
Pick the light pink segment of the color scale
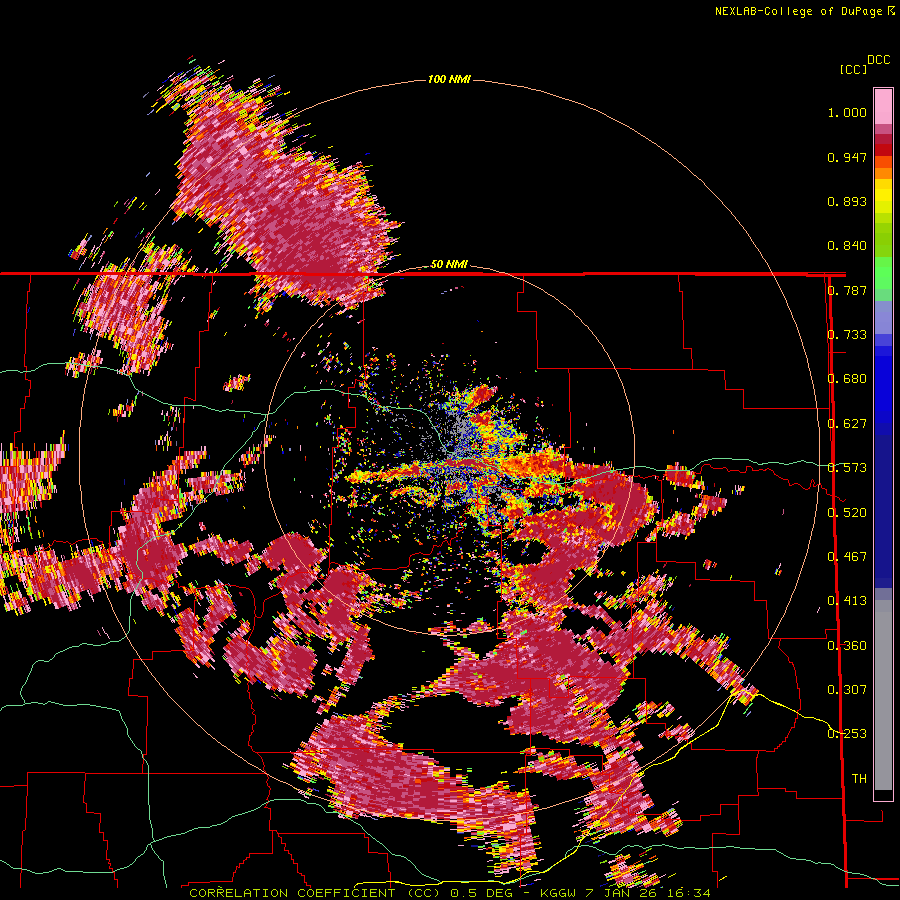coord(883,106)
